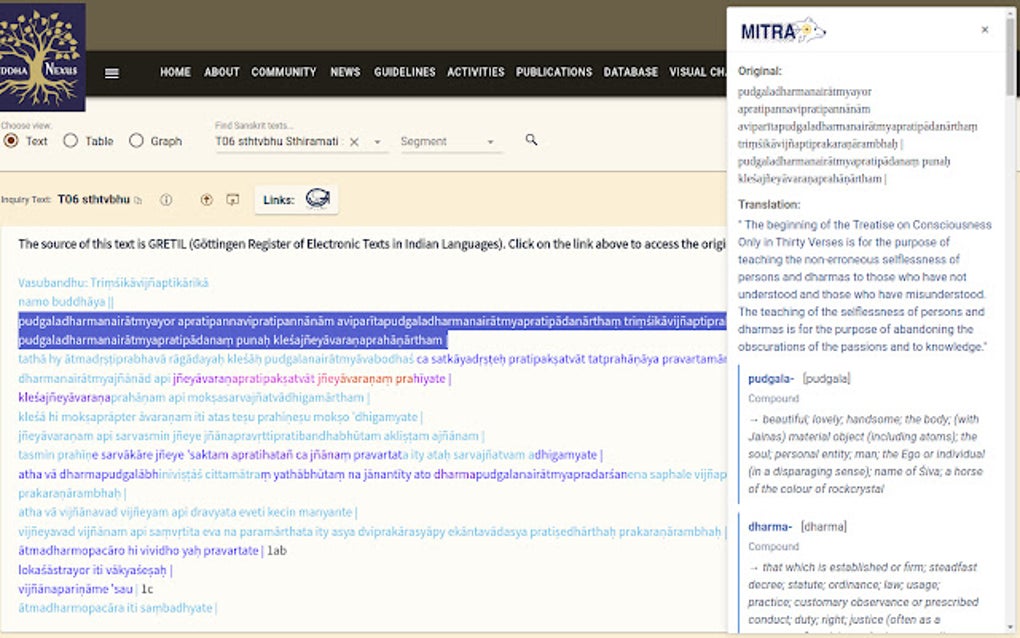
Task: Clear the T06 sthtvbhu Sthiramati filter
Action: (x=356, y=141)
